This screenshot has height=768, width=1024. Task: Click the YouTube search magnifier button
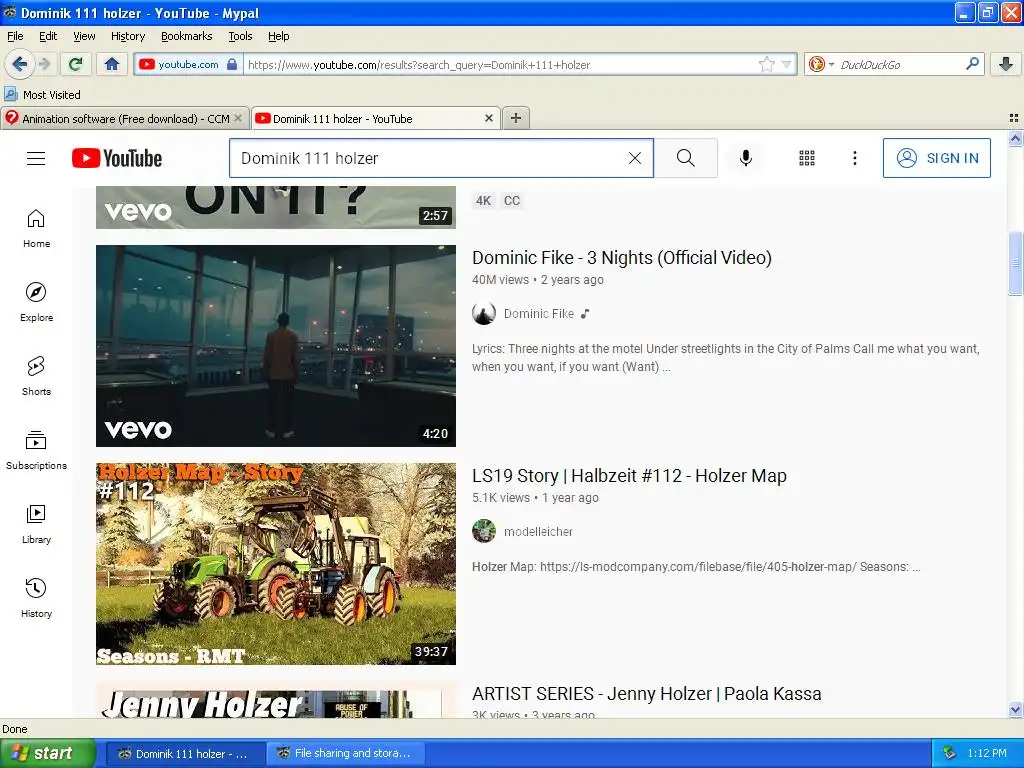(686, 158)
